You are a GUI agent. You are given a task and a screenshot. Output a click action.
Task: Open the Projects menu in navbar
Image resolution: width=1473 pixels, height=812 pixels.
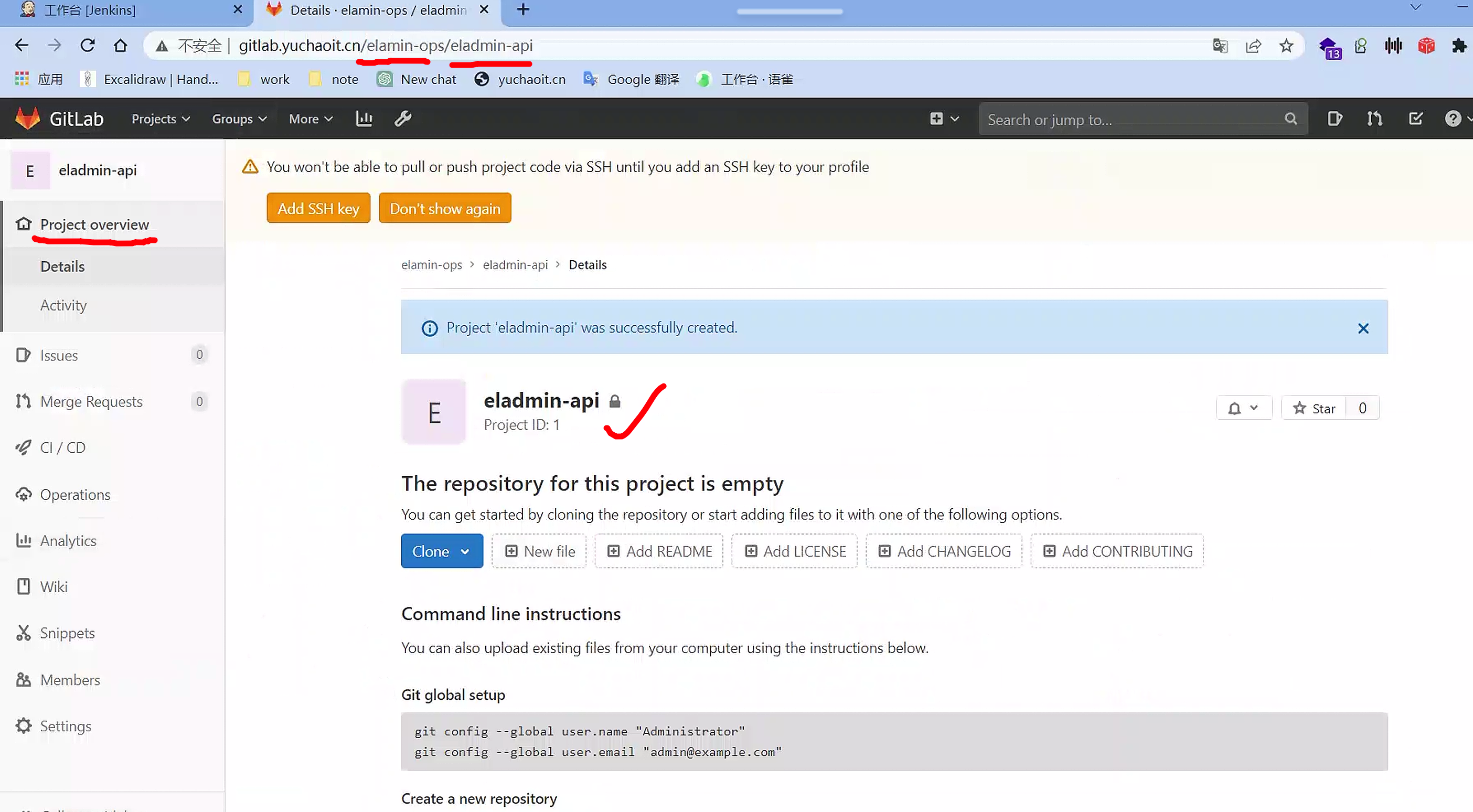click(160, 119)
